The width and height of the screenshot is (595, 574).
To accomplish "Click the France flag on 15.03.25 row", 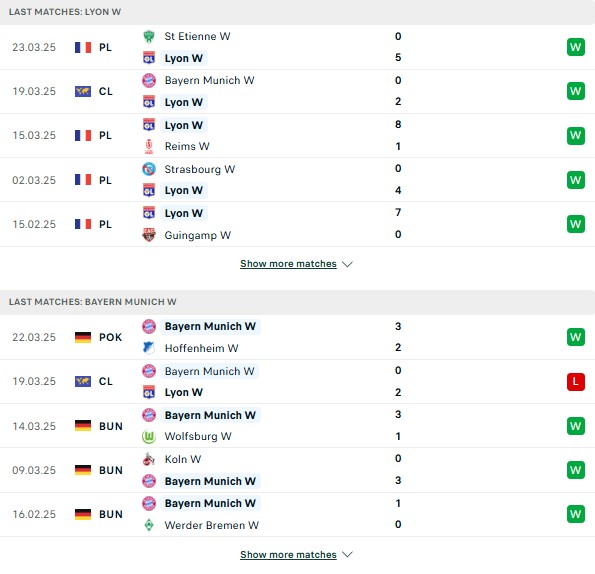I will [83, 135].
